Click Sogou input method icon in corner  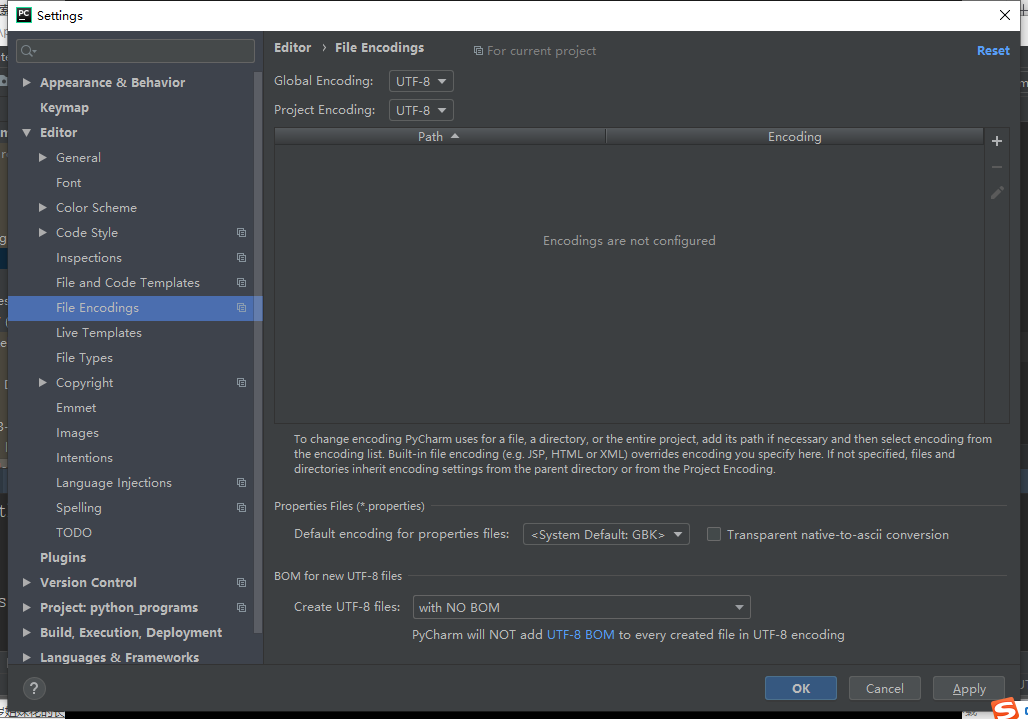tap(1004, 709)
